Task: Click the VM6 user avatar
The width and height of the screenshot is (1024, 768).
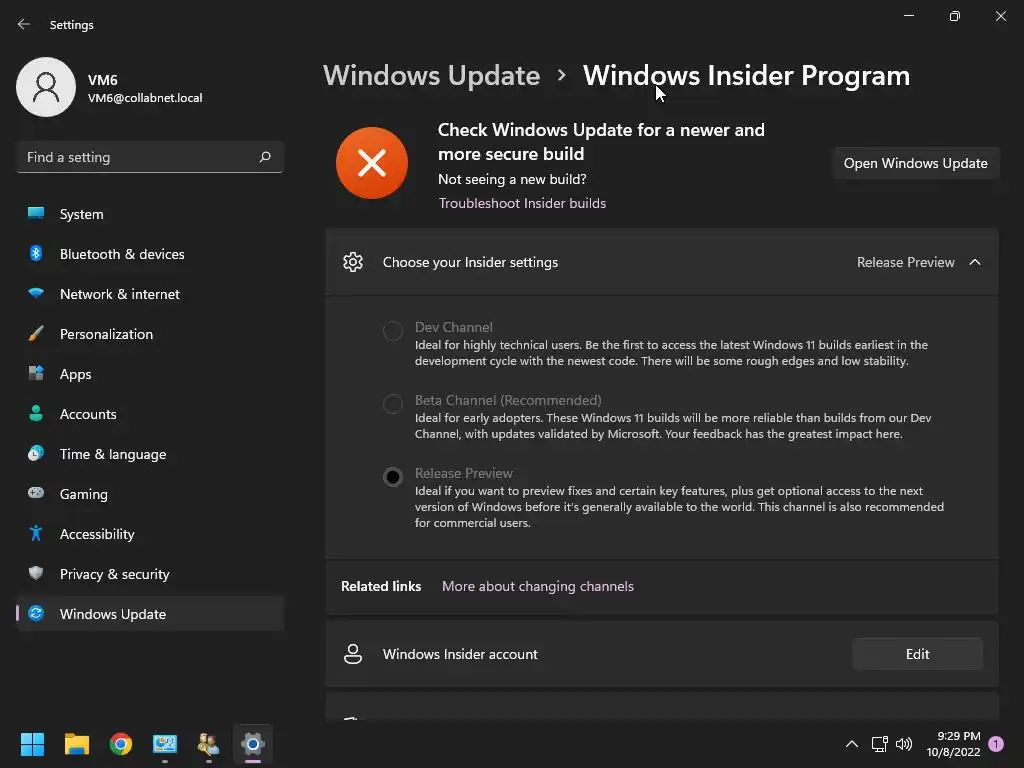Action: coord(46,87)
